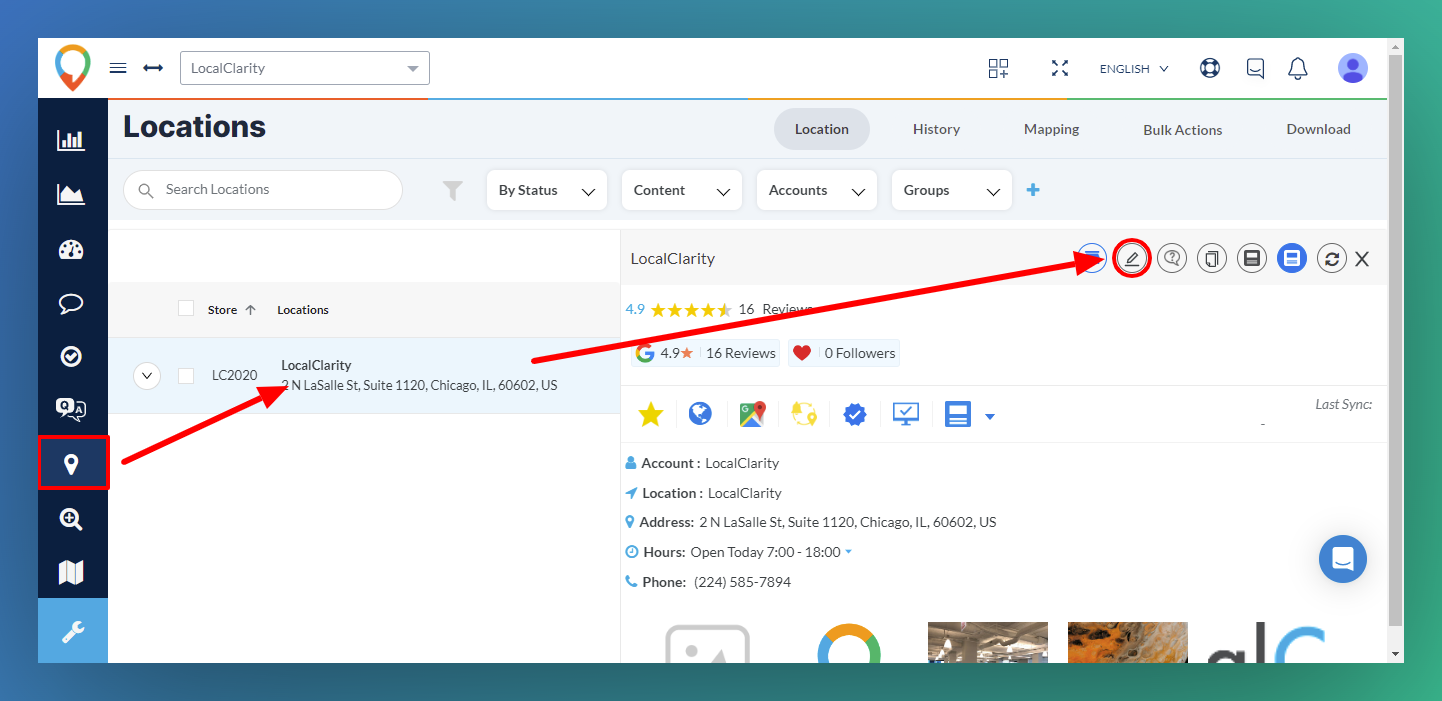Switch to the Mapping tab

(x=1051, y=129)
